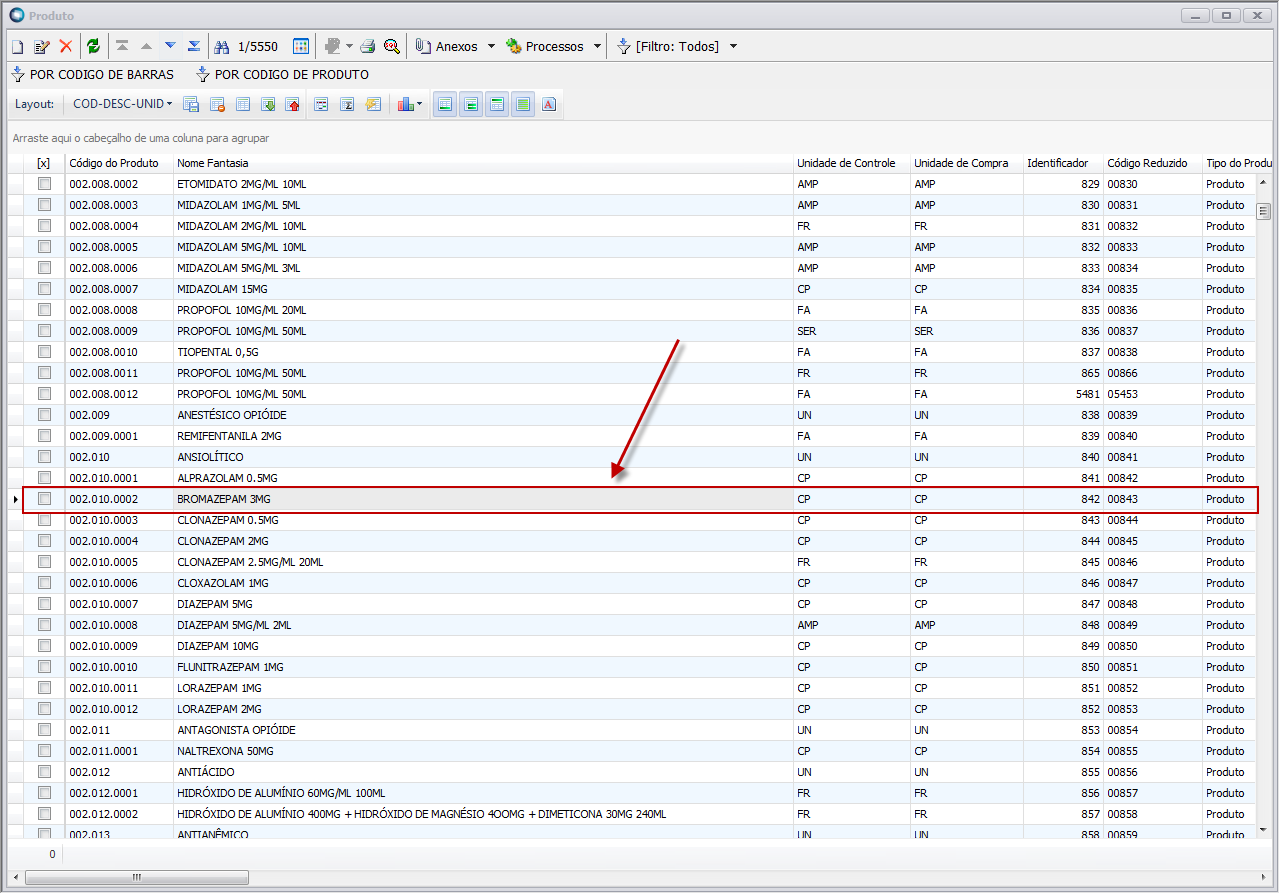Go to next record
Image resolution: width=1280 pixels, height=894 pixels.
pos(170,46)
